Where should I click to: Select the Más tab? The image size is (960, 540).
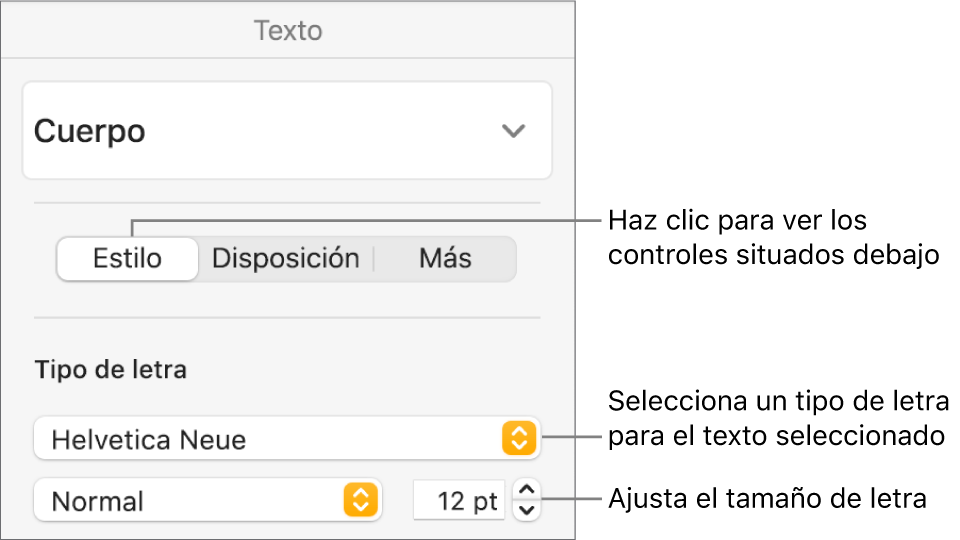click(445, 258)
